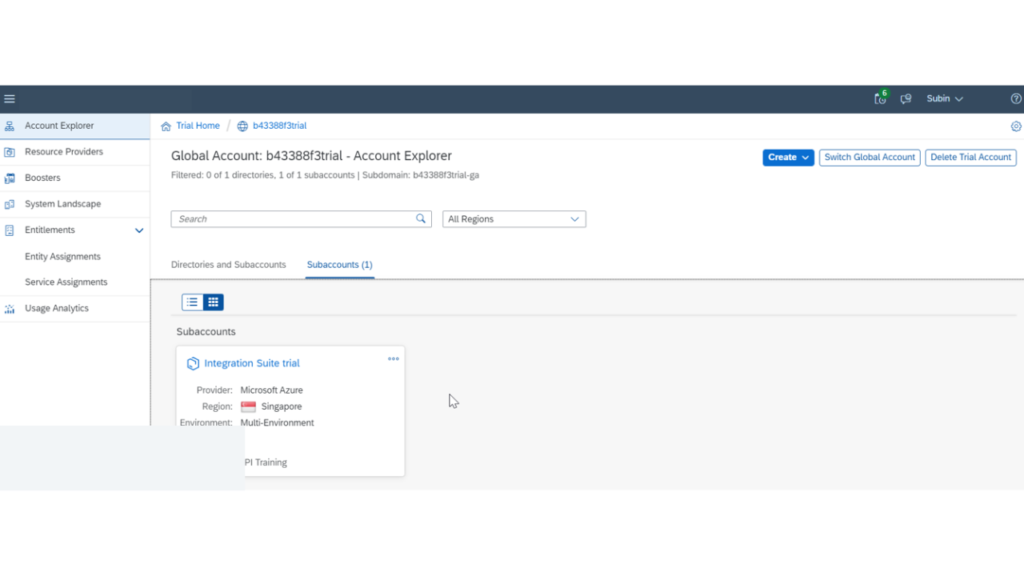Open the All Regions dropdown
This screenshot has width=1024, height=576.
coord(514,219)
